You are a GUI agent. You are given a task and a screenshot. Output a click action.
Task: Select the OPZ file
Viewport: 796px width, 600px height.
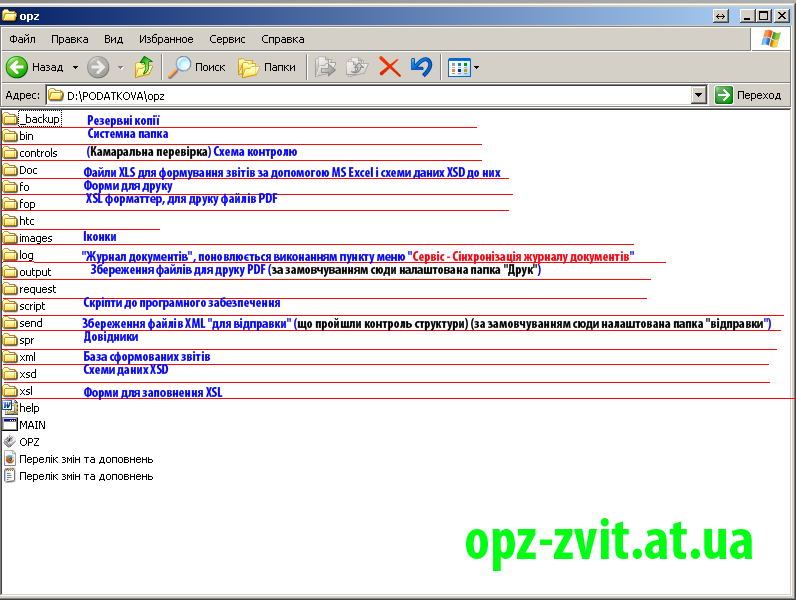point(21,442)
